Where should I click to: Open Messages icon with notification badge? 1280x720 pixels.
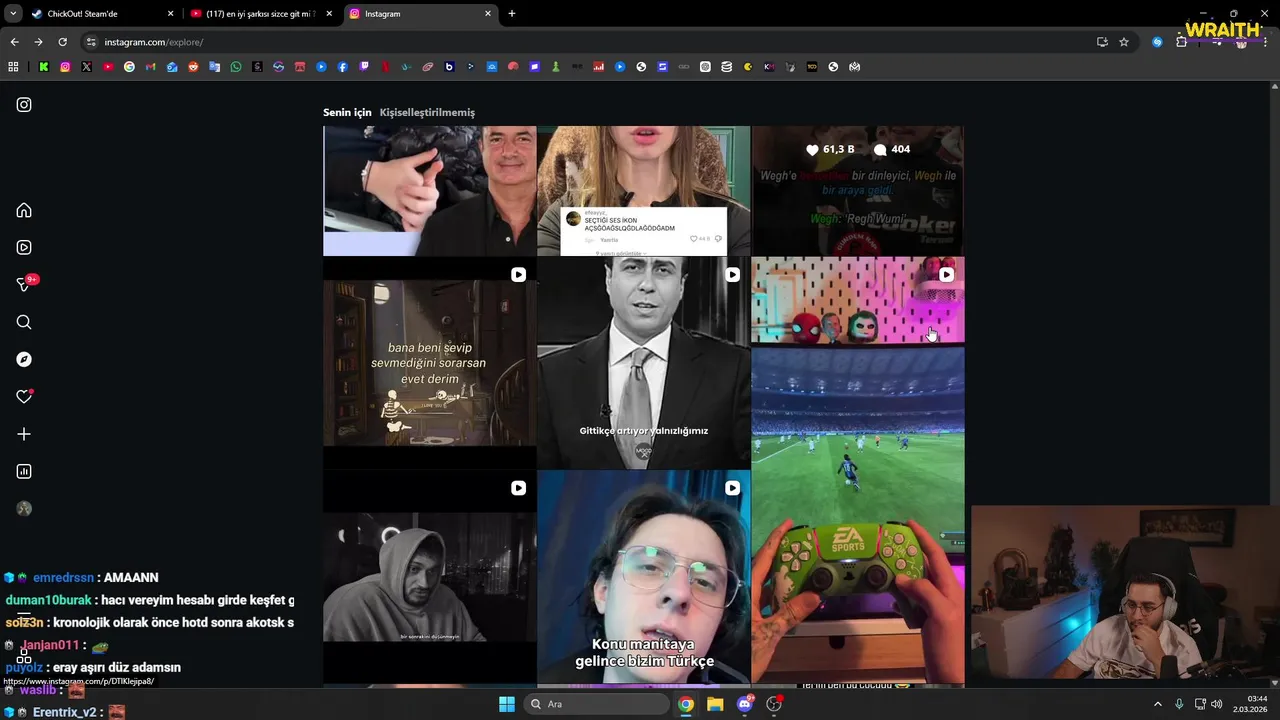point(26,284)
